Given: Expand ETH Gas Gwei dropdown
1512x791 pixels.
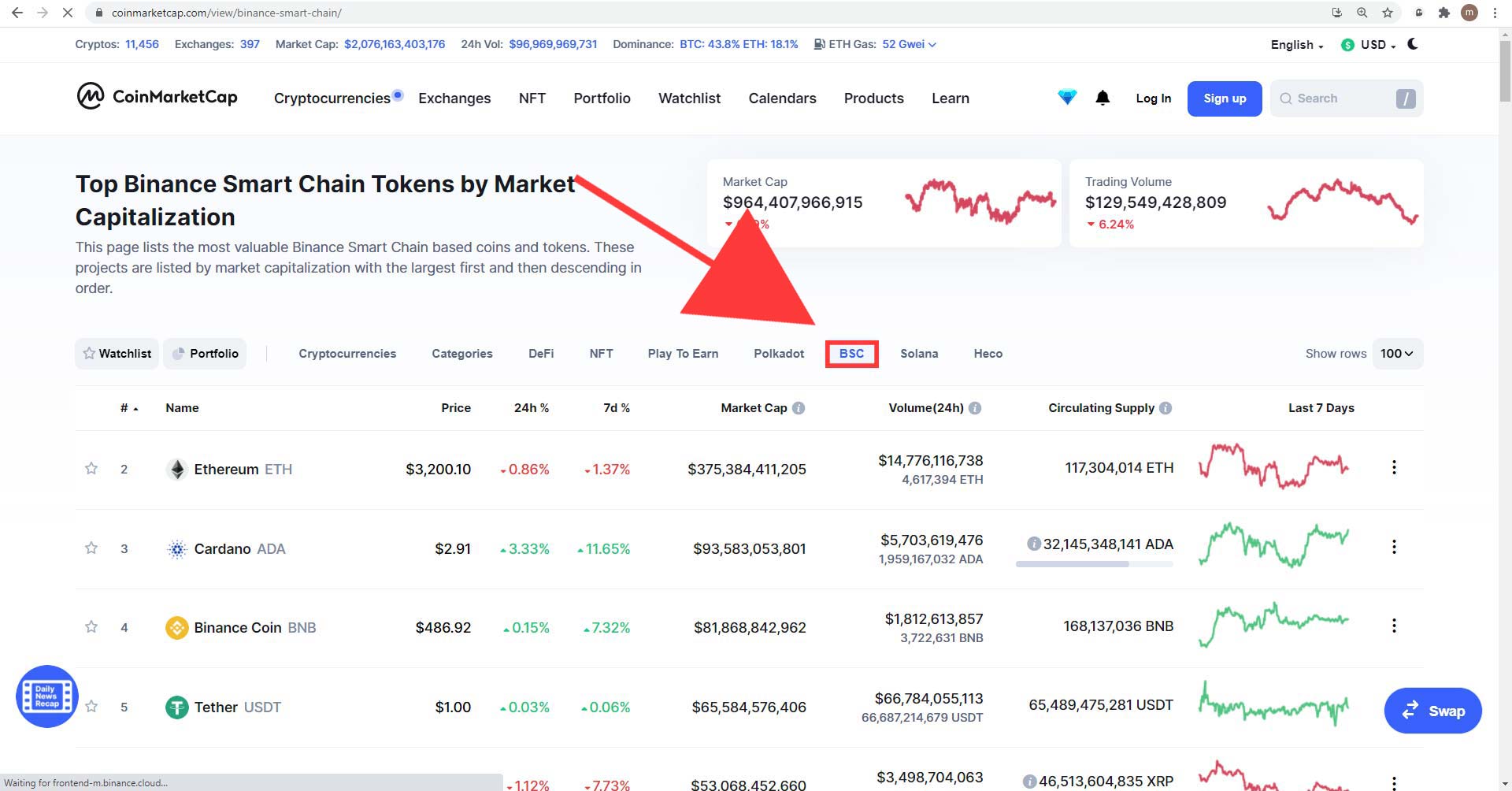Looking at the screenshot, I should (909, 44).
